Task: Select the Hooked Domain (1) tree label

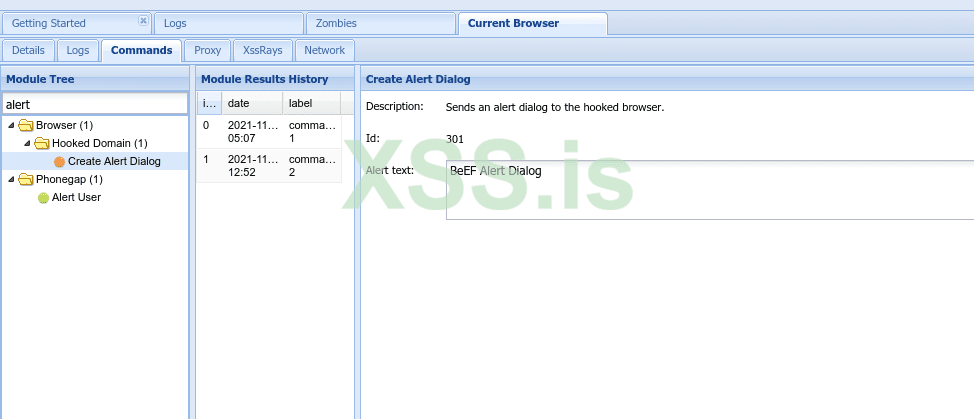Action: [100, 143]
